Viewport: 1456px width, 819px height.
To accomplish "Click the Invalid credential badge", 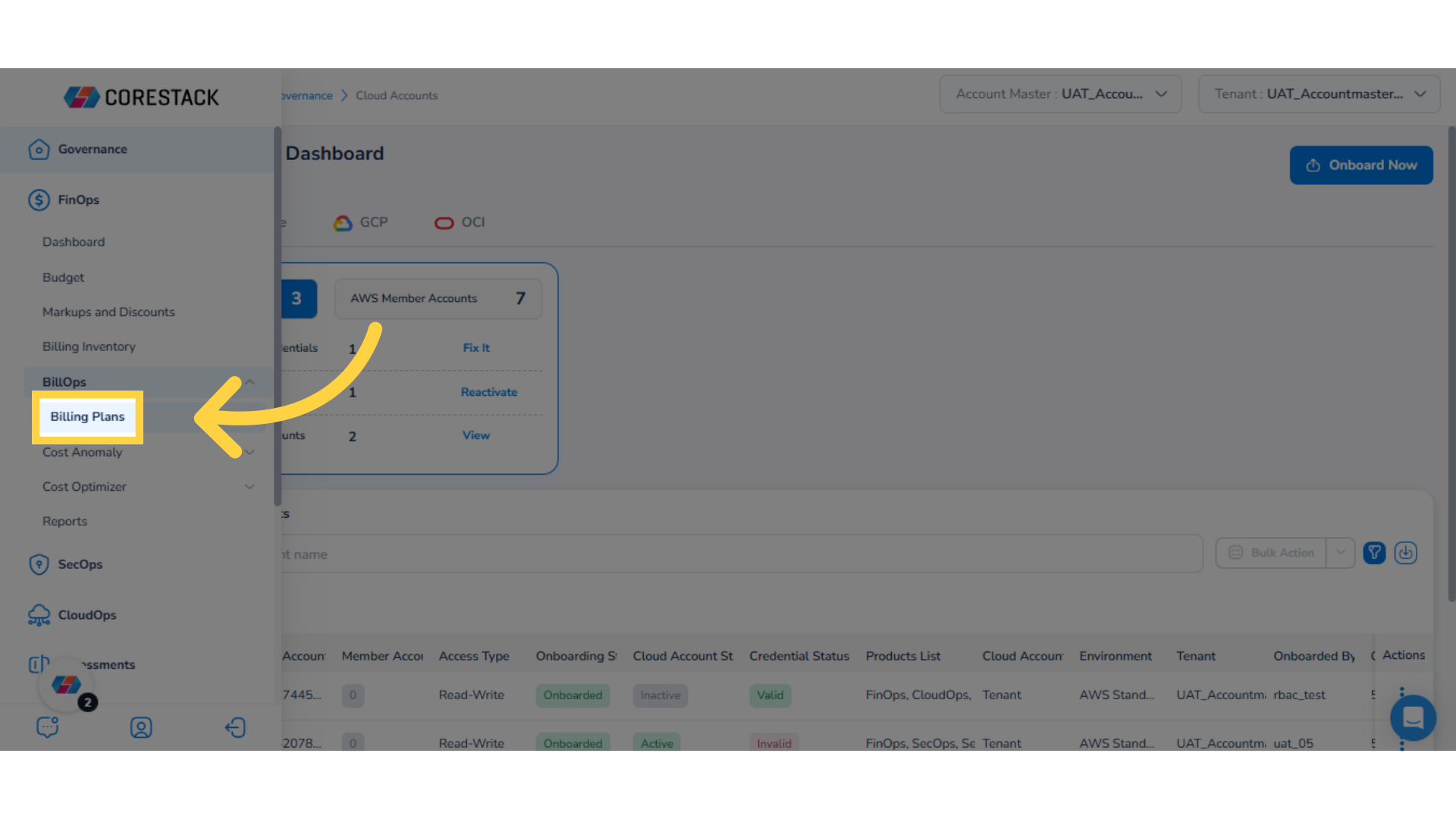I will click(773, 743).
